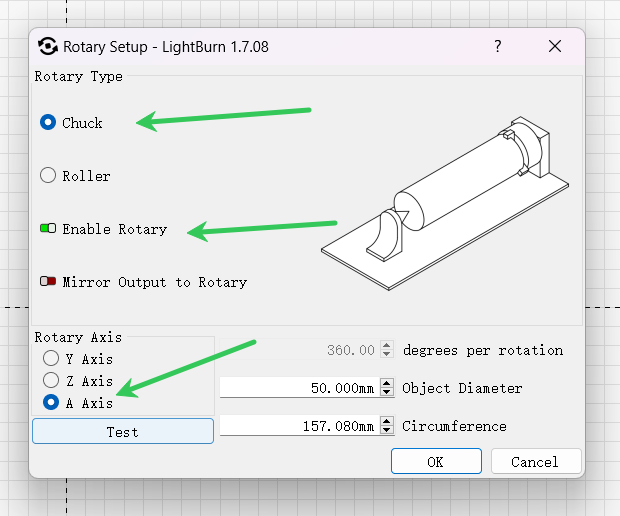Increase Object Diameter with up arrow

click(x=387, y=383)
